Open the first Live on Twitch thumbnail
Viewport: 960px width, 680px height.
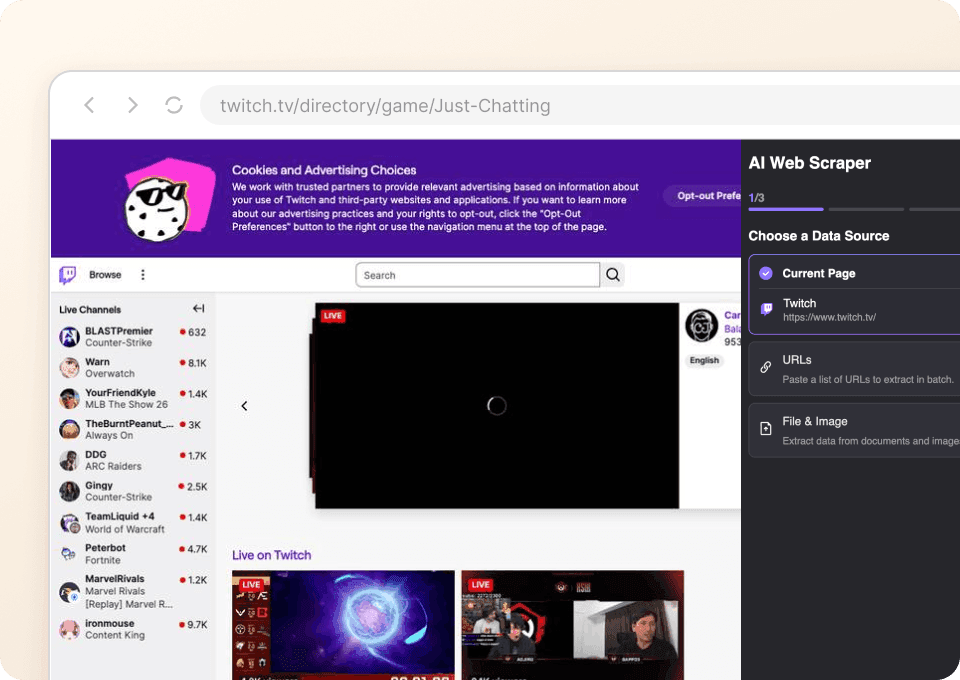click(341, 625)
